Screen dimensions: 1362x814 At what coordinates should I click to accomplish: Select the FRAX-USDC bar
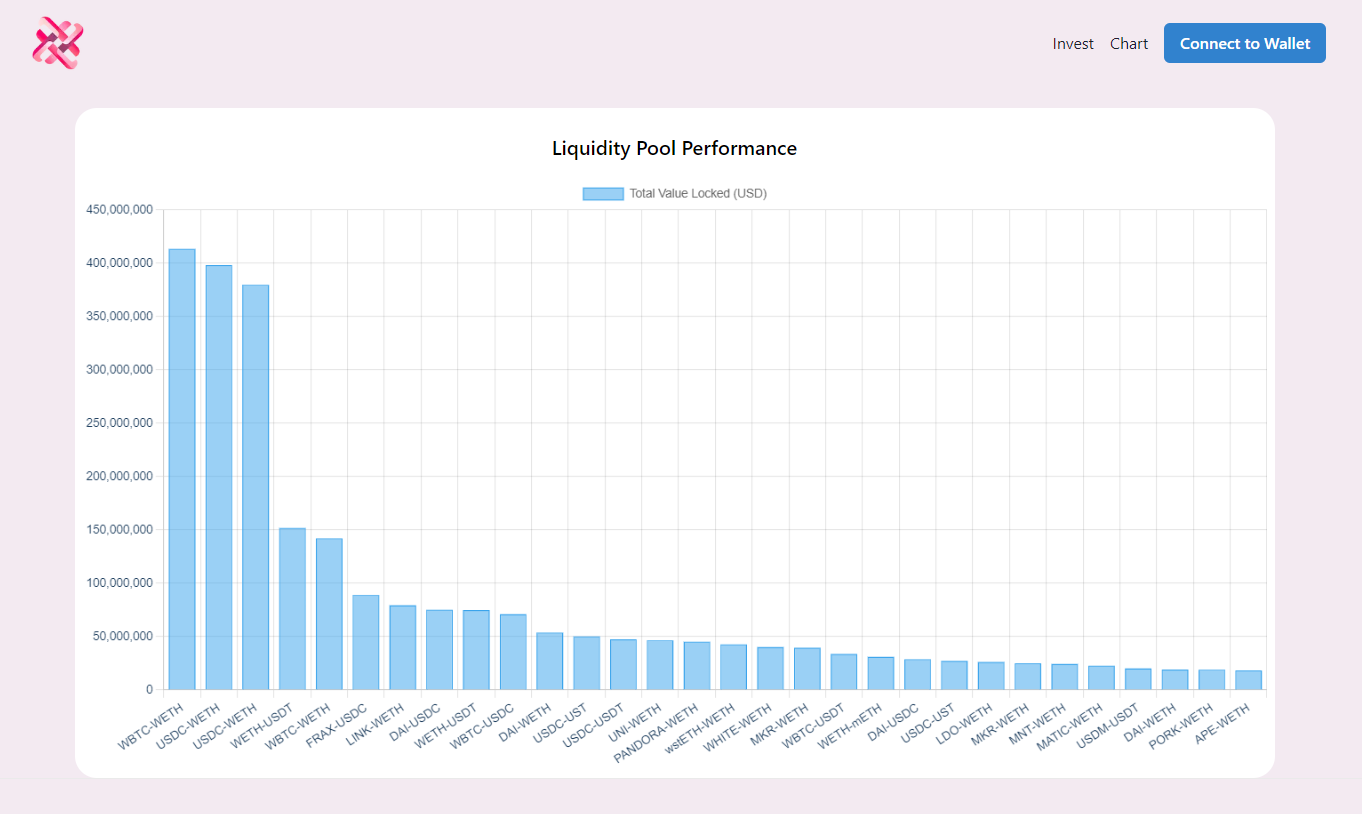pyautogui.click(x=366, y=642)
